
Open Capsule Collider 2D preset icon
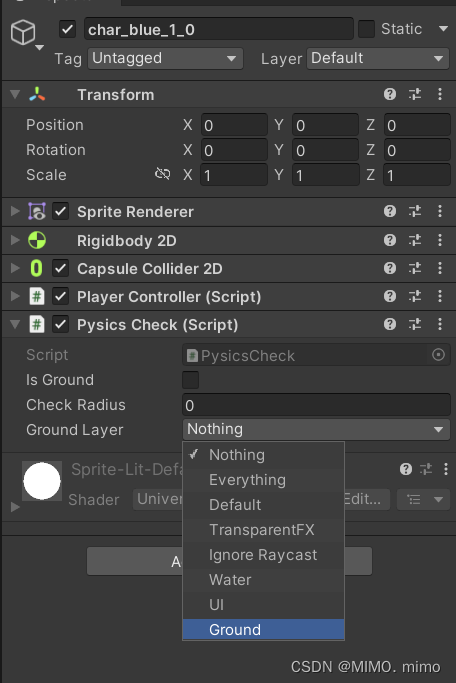(415, 268)
